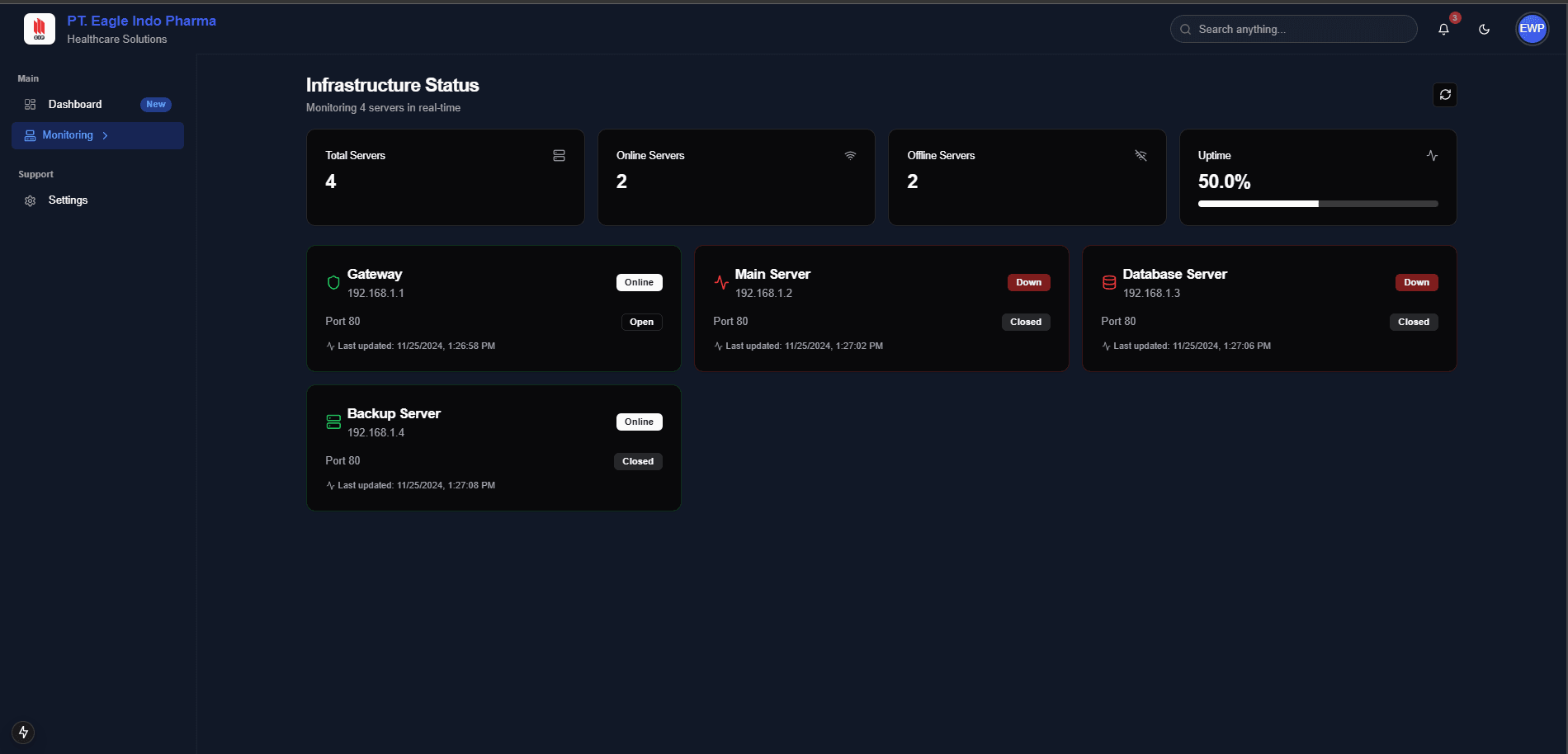Click the Database Server port Closed badge
Image resolution: width=1568 pixels, height=754 pixels.
coord(1414,323)
